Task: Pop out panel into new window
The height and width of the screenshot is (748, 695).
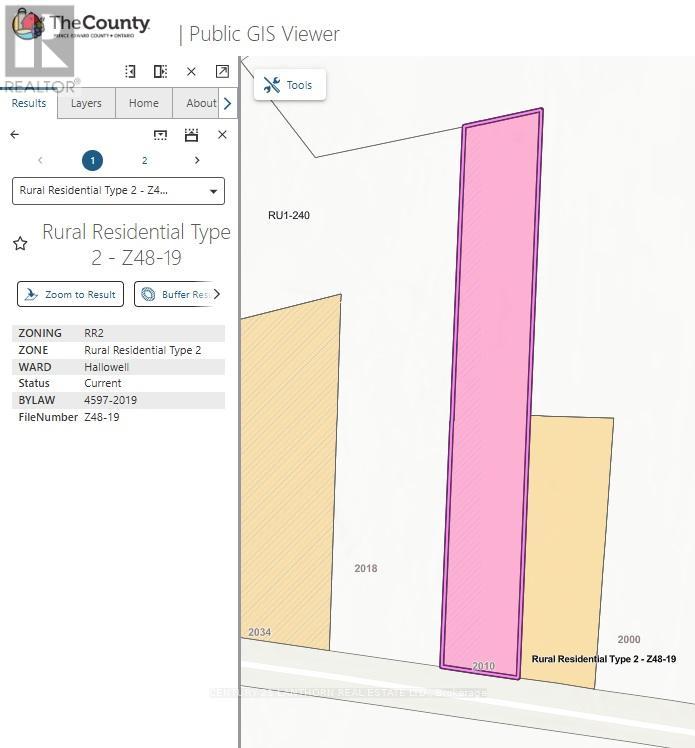Action: click(222, 72)
